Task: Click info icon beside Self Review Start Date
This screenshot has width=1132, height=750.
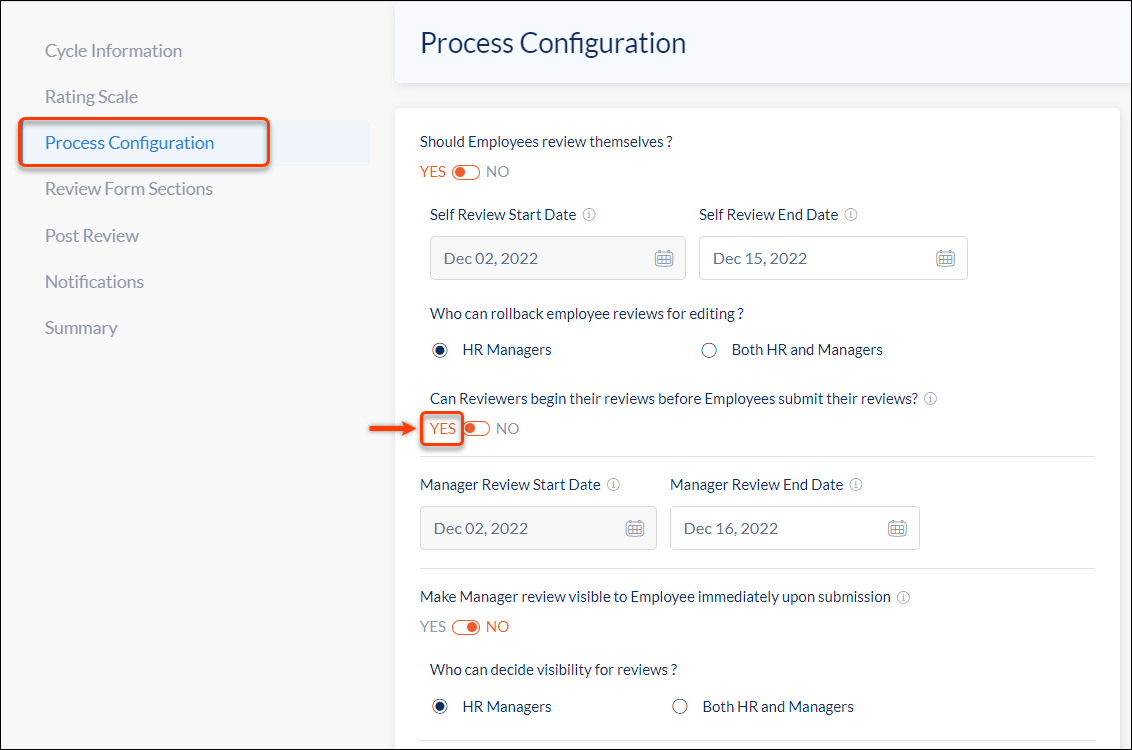Action: (x=589, y=214)
